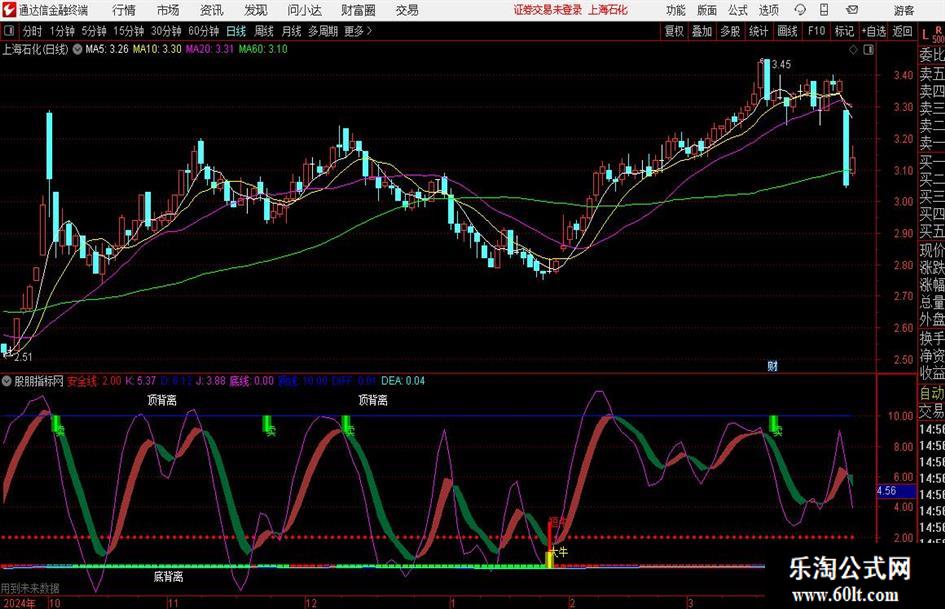Click the 复权 button
Image resolution: width=945 pixels, height=609 pixels.
pos(674,31)
